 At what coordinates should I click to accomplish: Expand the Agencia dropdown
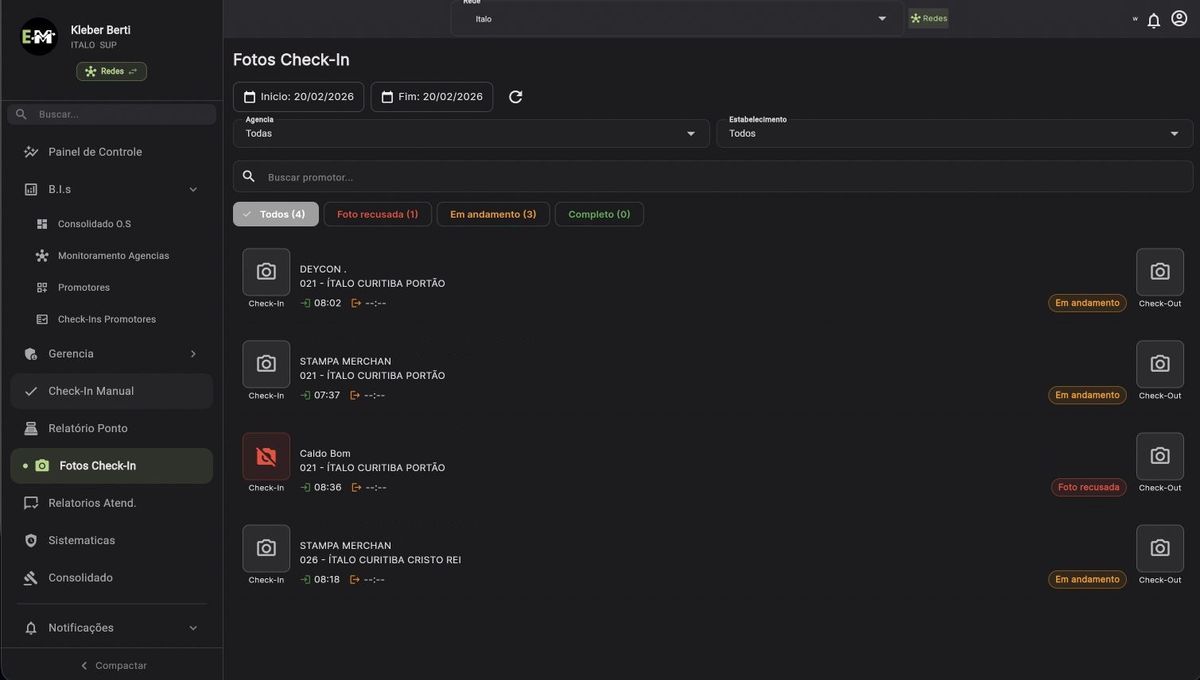pos(690,131)
